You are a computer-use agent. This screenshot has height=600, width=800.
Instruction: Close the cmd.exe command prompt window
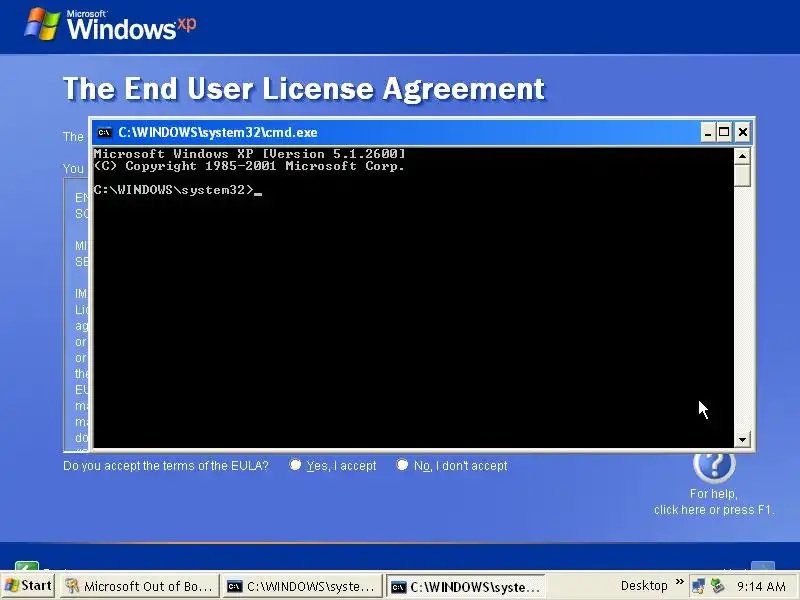743,133
